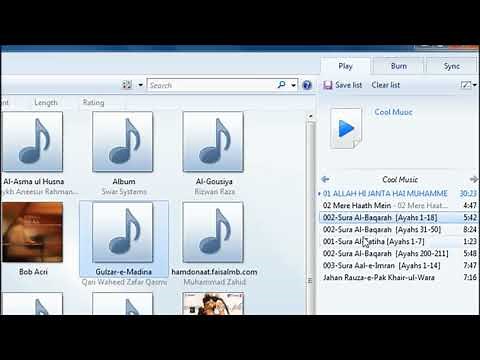Click artist name Rizwan Raza
The image size is (480, 360).
215,192
